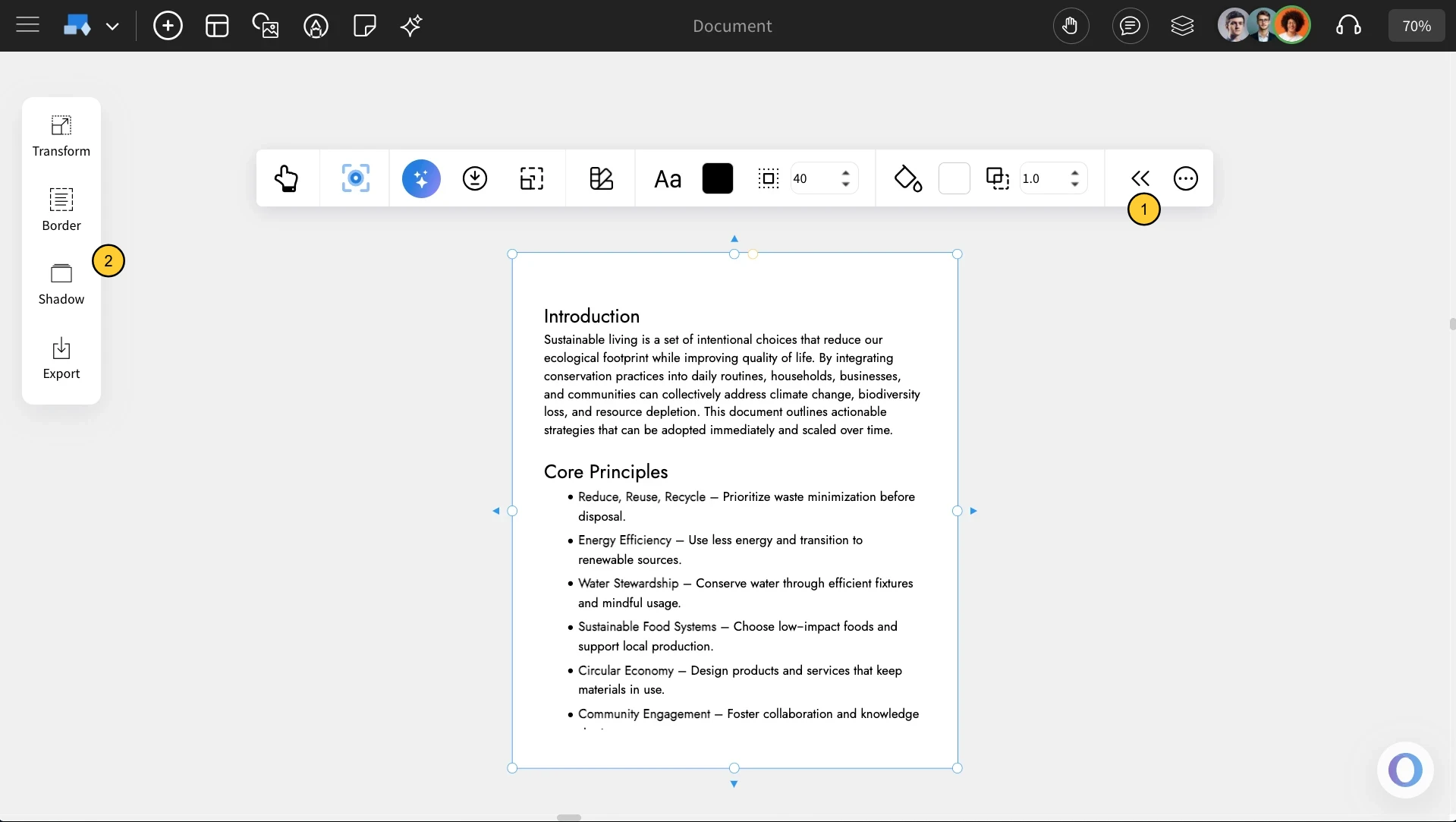1456x822 pixels.
Task: Expand the dropdown beside the app logo
Action: (113, 25)
